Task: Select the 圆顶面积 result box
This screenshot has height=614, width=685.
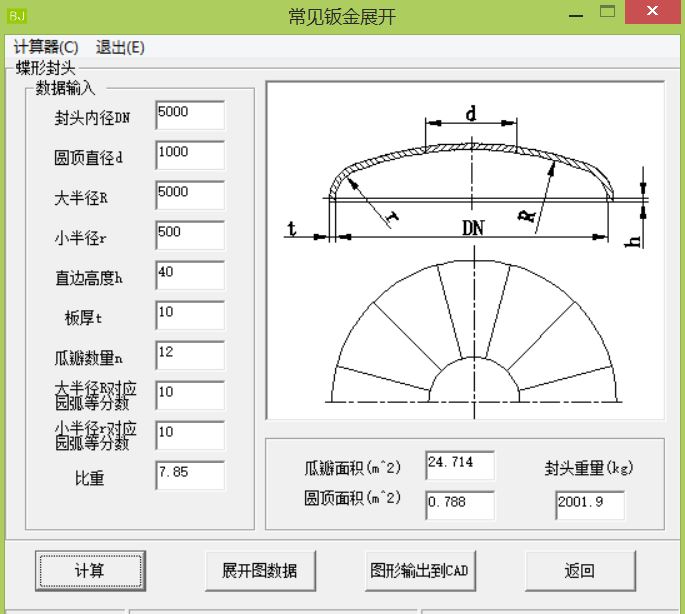Action: point(459,505)
